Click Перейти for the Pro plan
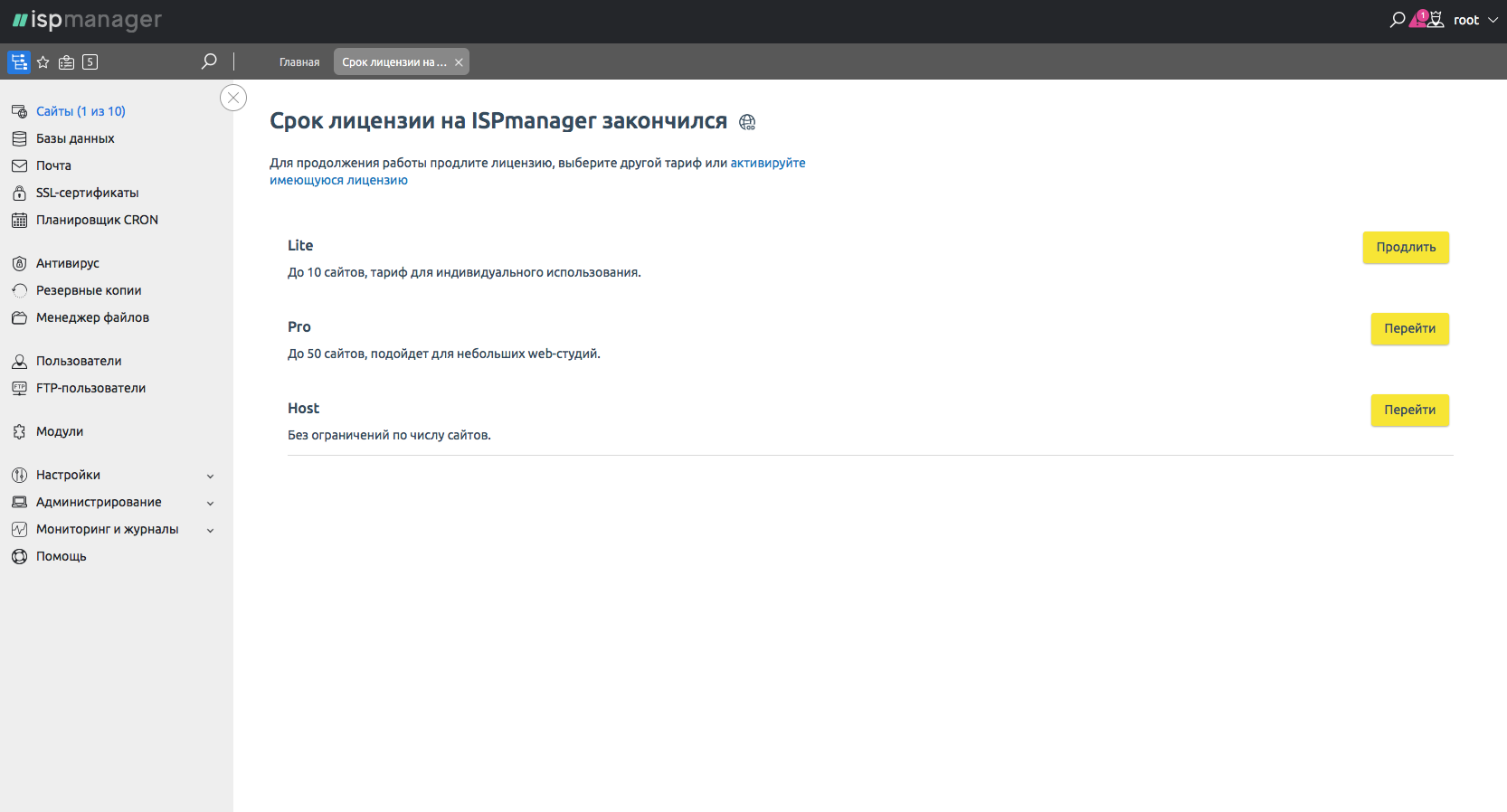Viewport: 1507px width, 812px height. coord(1409,329)
